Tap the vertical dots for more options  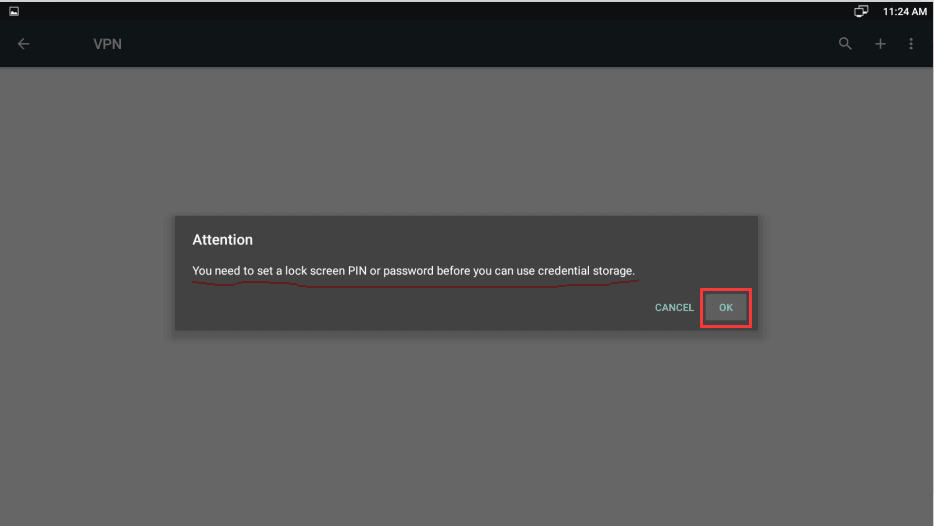click(911, 43)
